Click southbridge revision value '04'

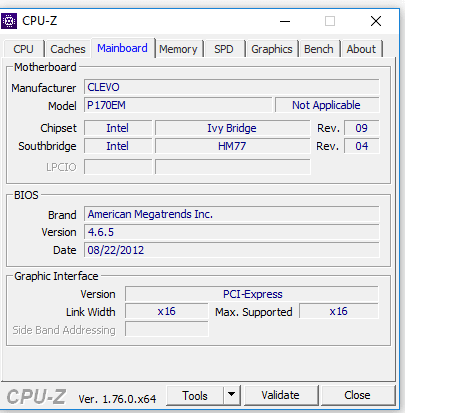coord(362,146)
